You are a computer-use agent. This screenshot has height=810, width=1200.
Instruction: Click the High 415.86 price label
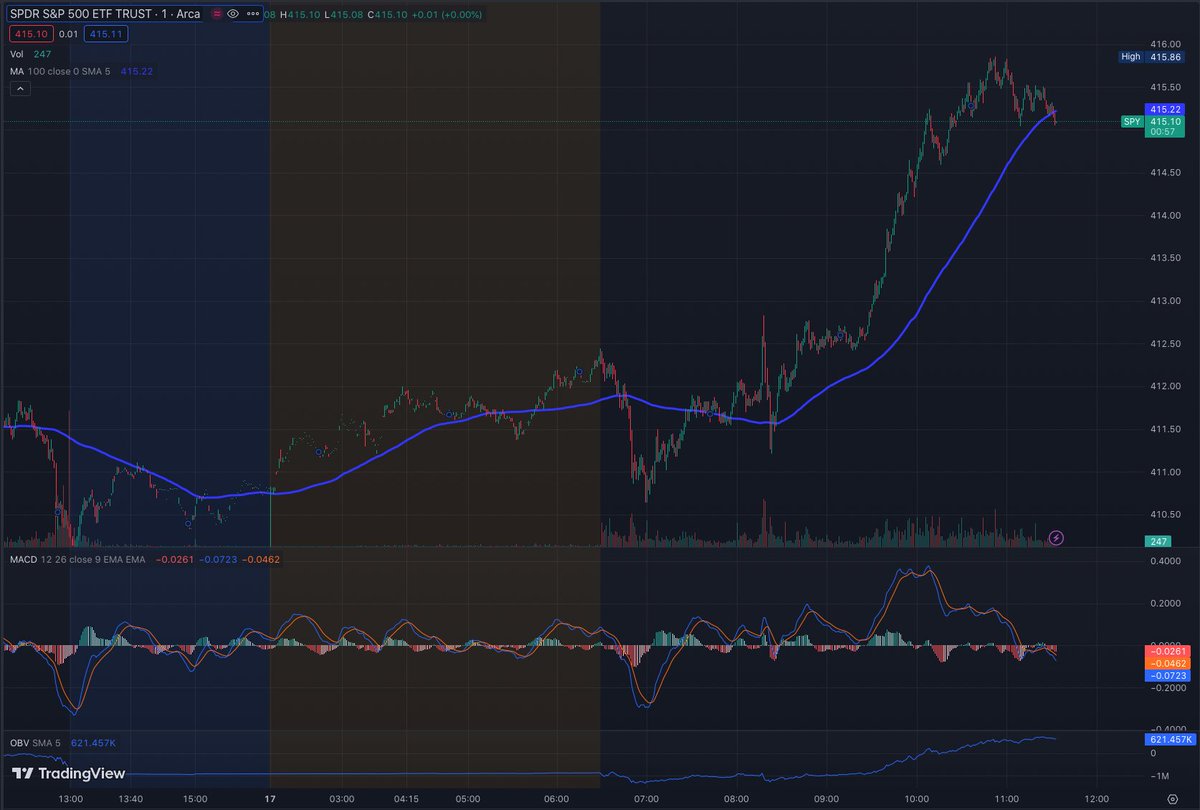1151,57
